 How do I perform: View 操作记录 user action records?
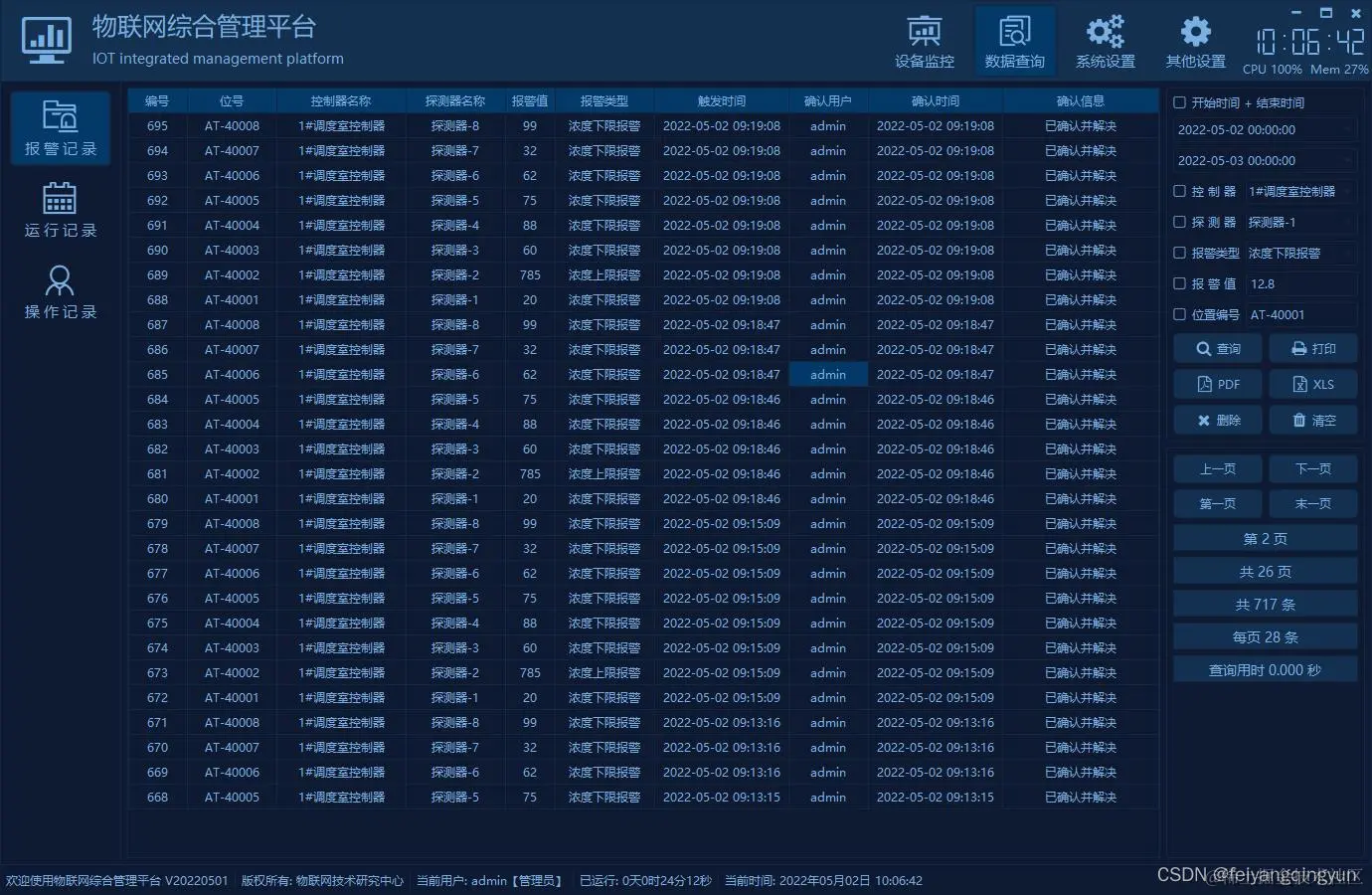point(60,291)
